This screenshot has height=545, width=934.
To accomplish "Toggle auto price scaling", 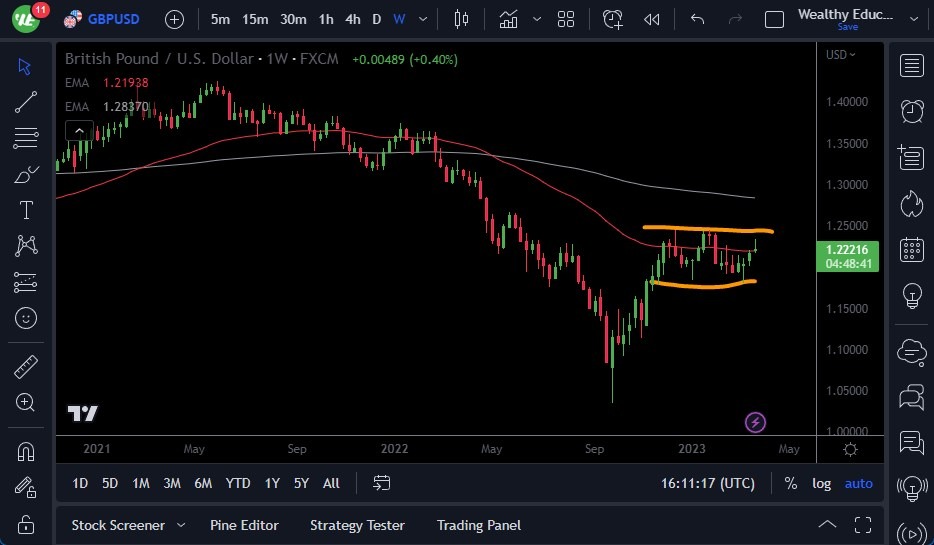I will tap(858, 483).
